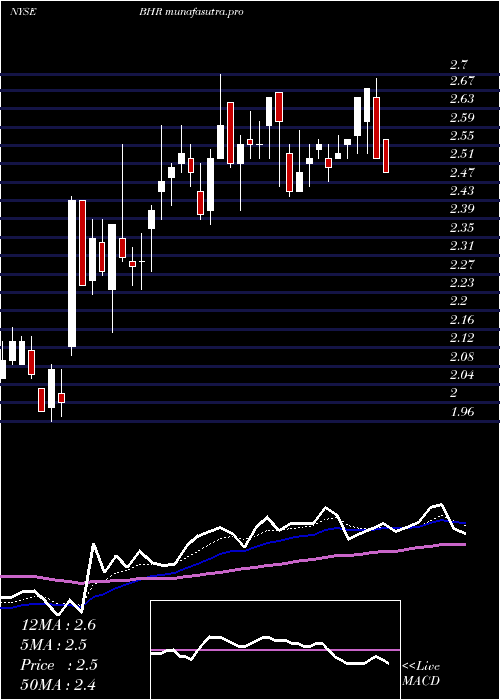Click the BHR munafasutra.pro title
Image resolution: width=500 pixels, height=700 pixels.
191,12
